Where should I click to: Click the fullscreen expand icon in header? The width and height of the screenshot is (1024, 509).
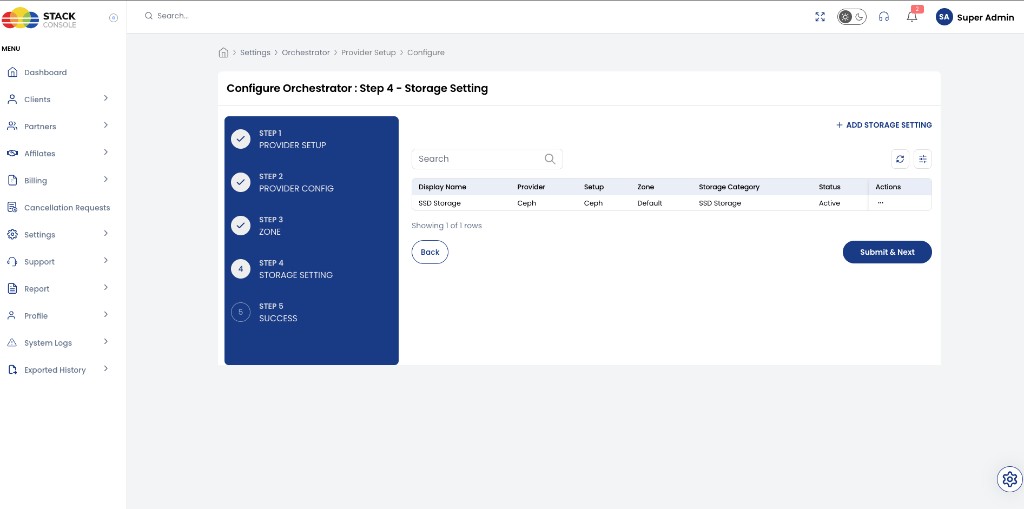tap(820, 17)
